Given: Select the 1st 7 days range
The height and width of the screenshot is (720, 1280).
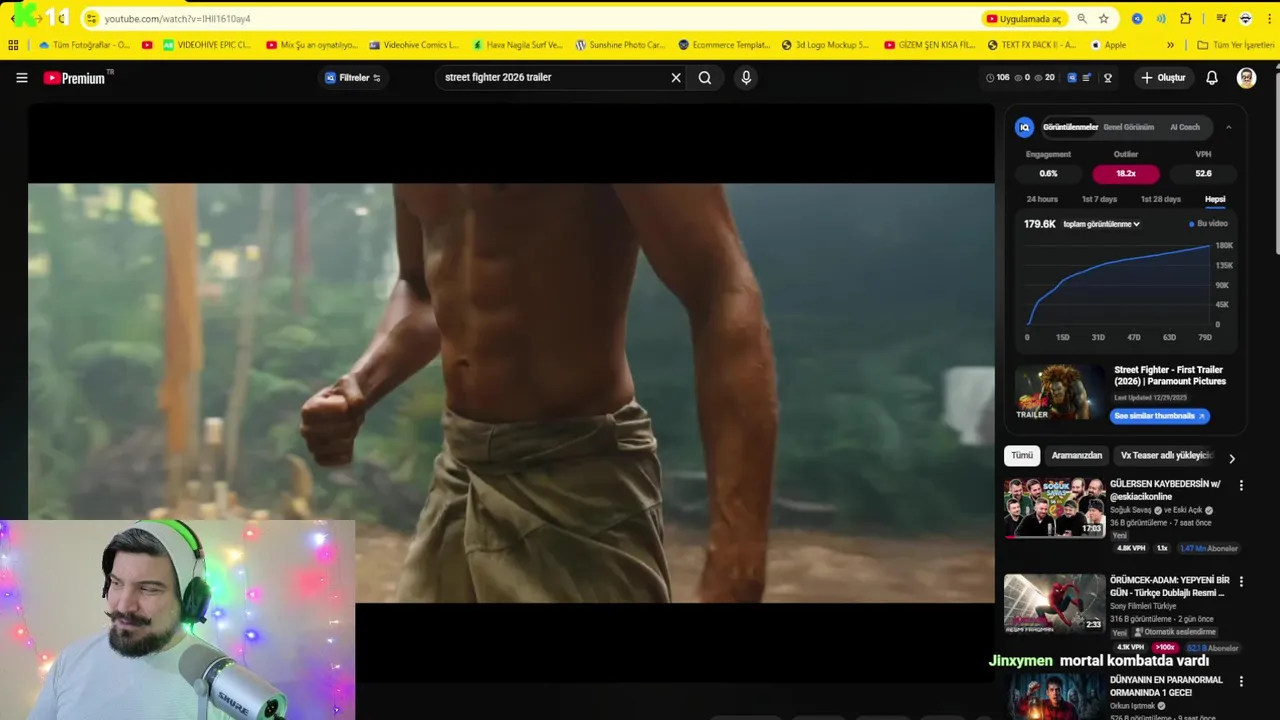Looking at the screenshot, I should 1099,199.
